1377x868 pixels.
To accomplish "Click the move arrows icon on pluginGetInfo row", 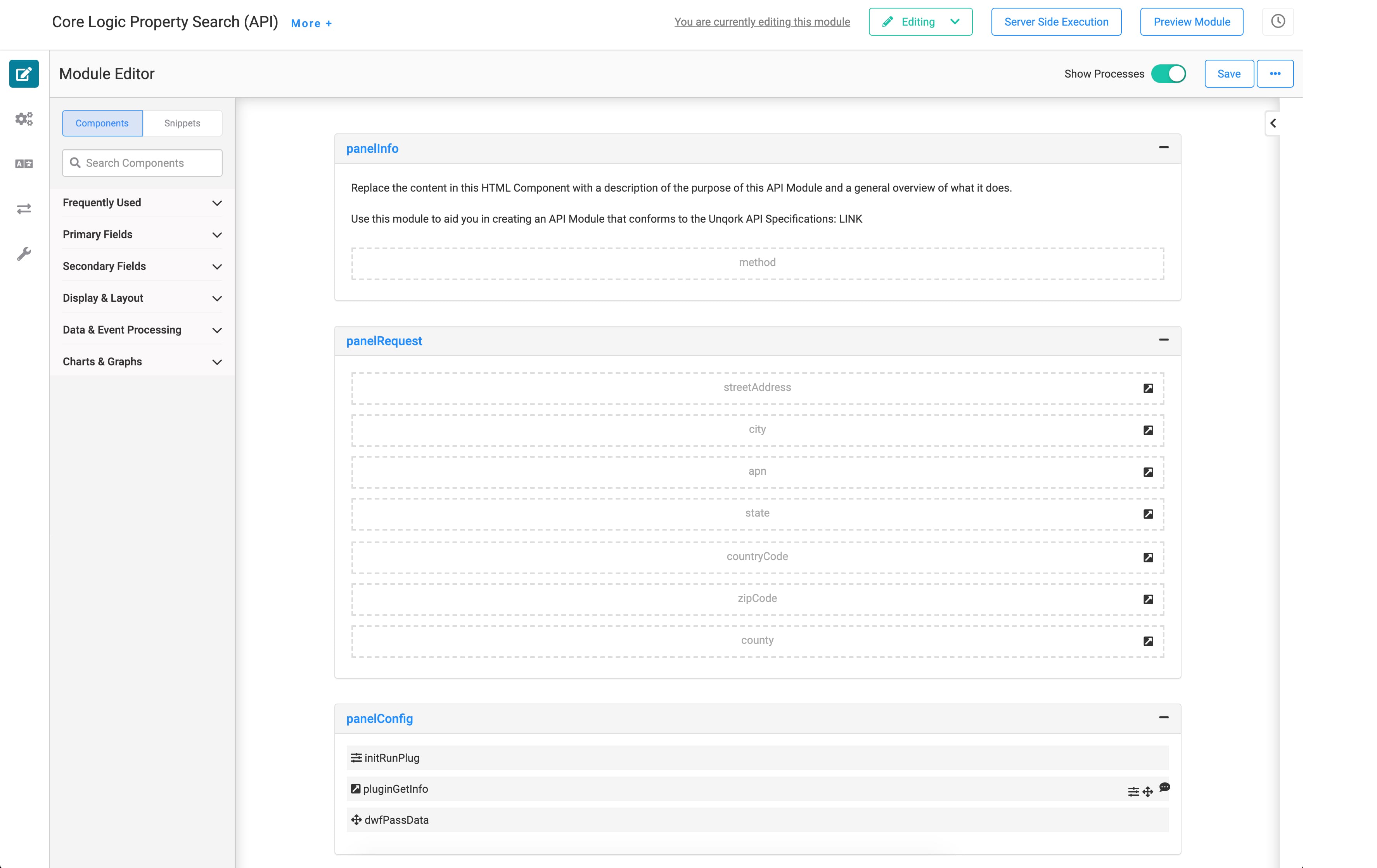I will point(1148,792).
